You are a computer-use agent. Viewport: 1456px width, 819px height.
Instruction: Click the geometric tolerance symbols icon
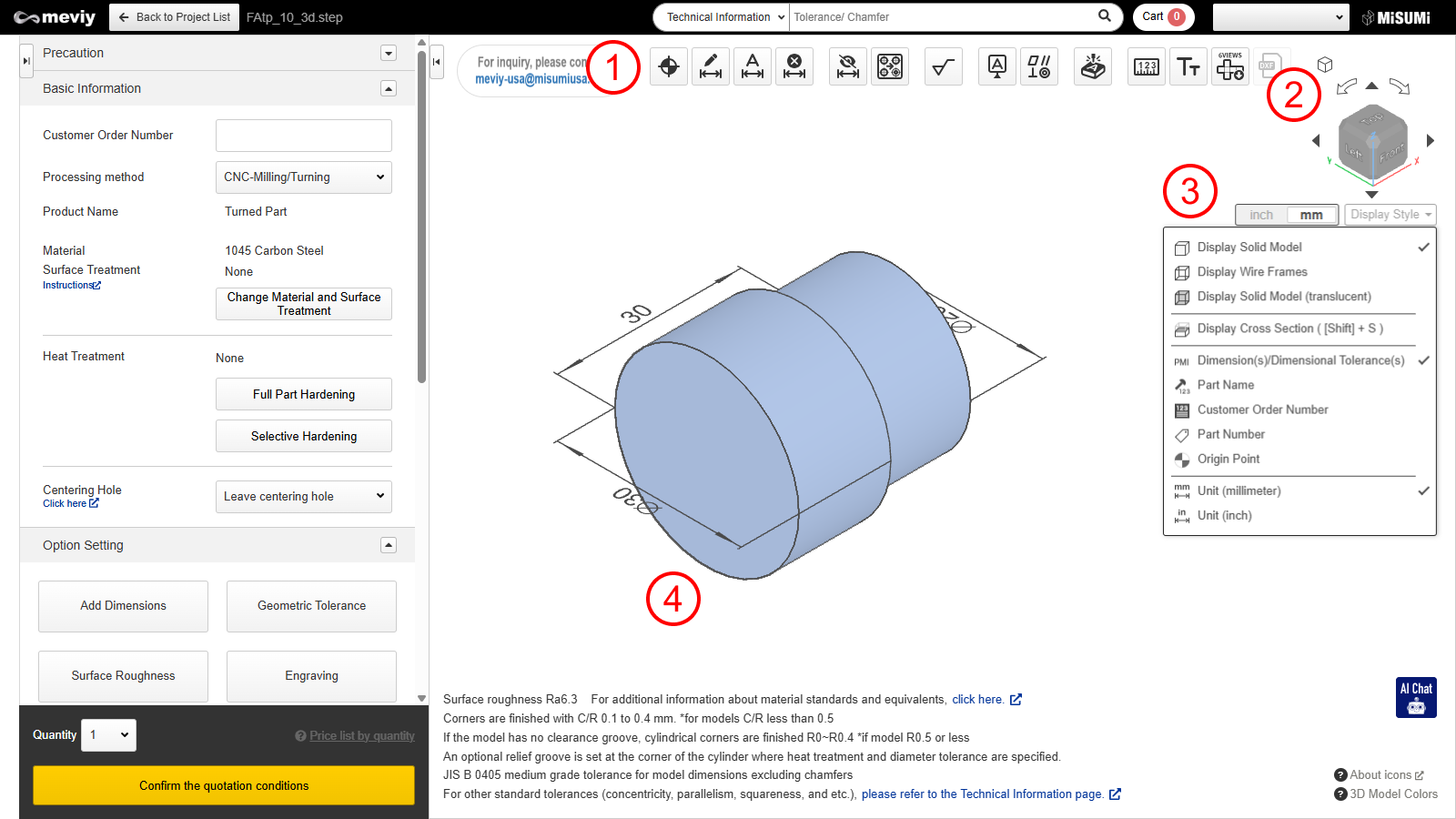(1039, 66)
